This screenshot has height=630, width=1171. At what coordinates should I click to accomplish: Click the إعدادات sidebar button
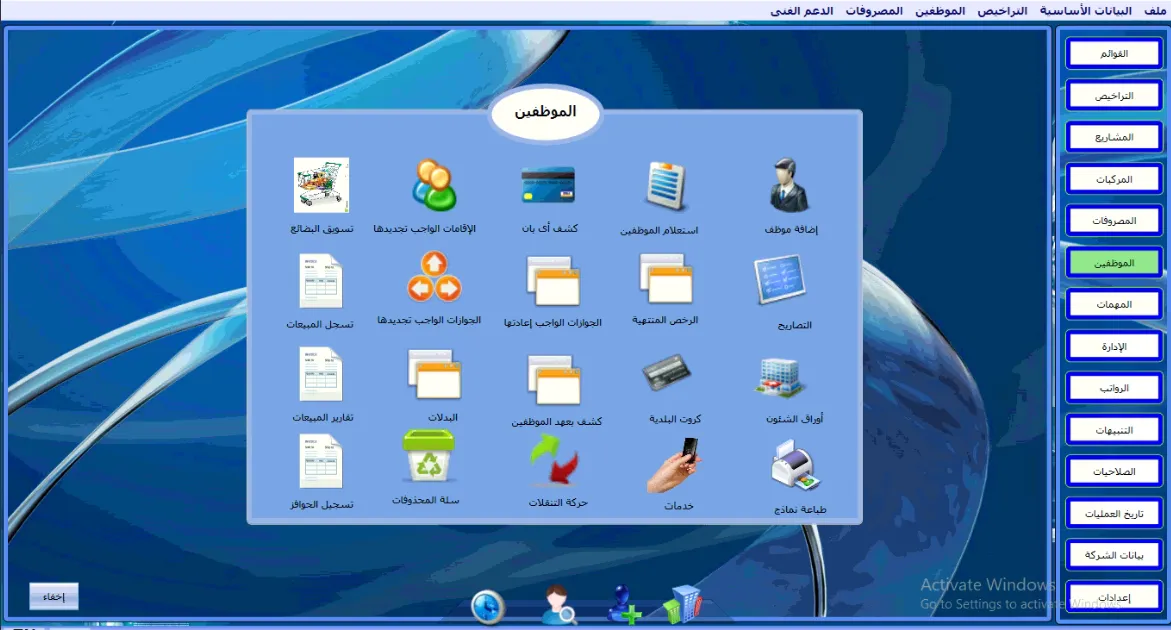point(1113,597)
